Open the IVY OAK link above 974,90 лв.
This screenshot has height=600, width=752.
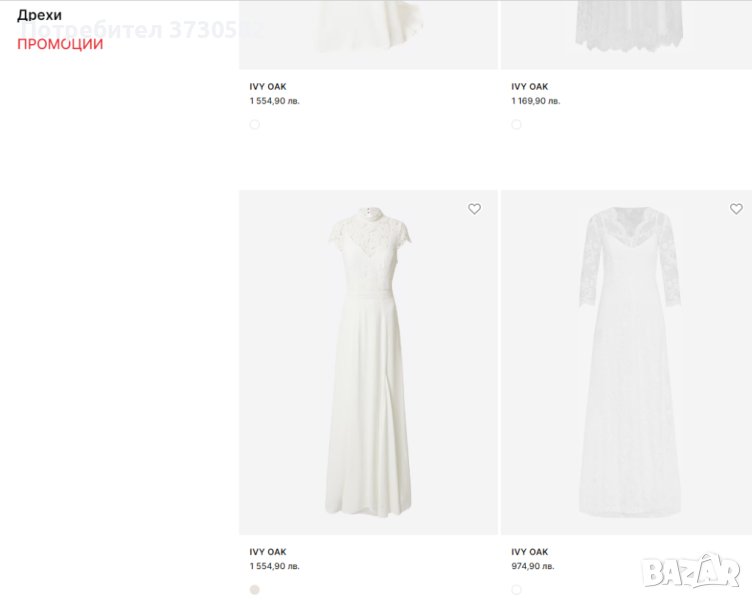[530, 552]
